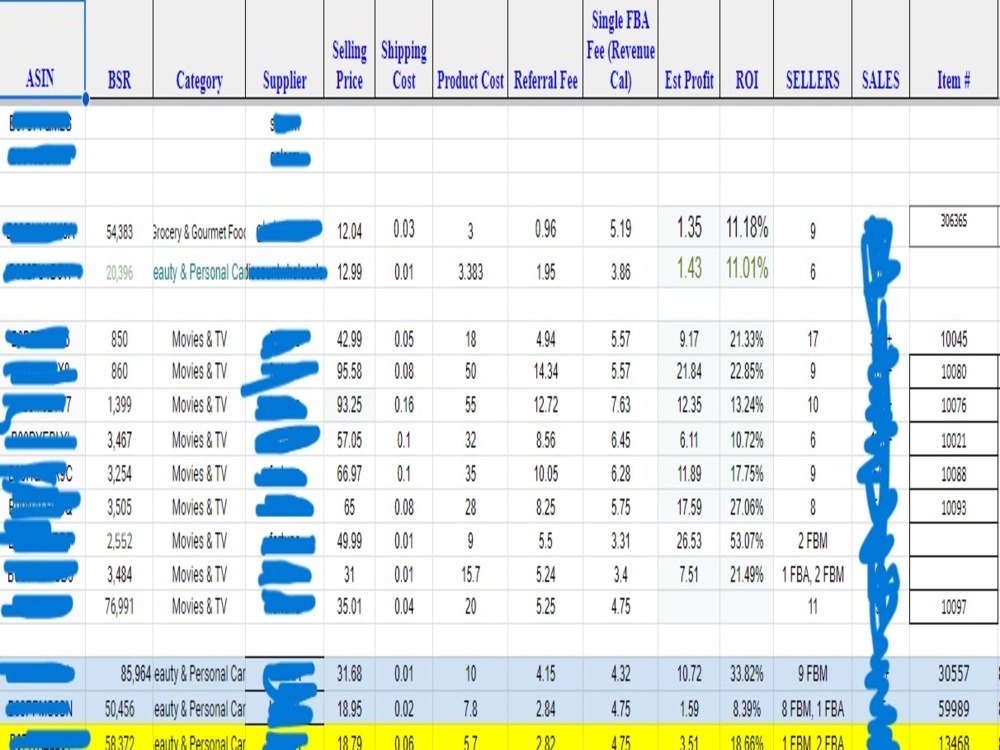
Task: Select Item # cell 306365
Action: coord(954,226)
